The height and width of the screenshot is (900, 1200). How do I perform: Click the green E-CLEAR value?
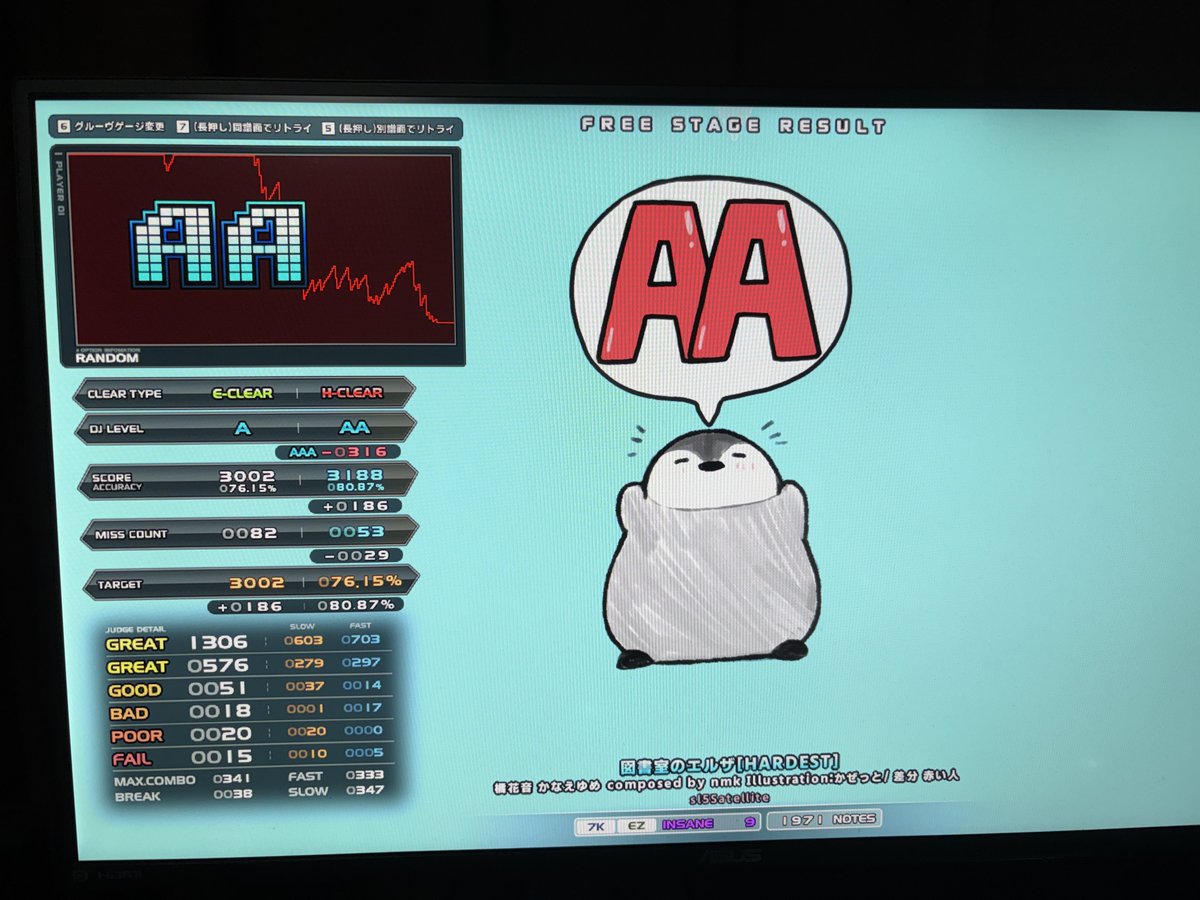[x=242, y=393]
